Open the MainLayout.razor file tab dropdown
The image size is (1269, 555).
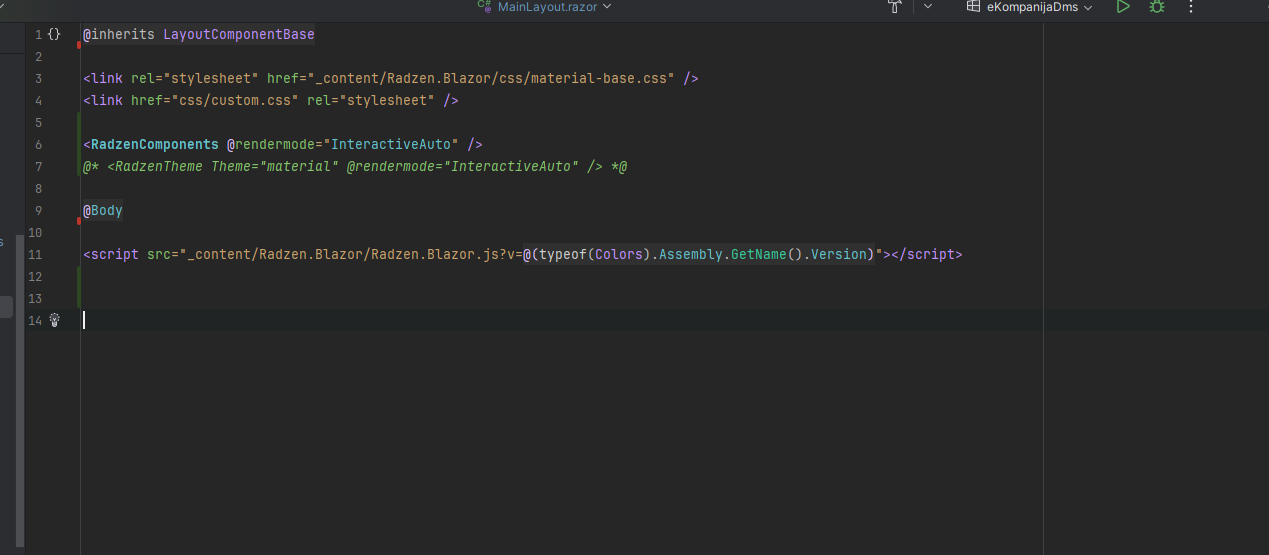(x=544, y=6)
